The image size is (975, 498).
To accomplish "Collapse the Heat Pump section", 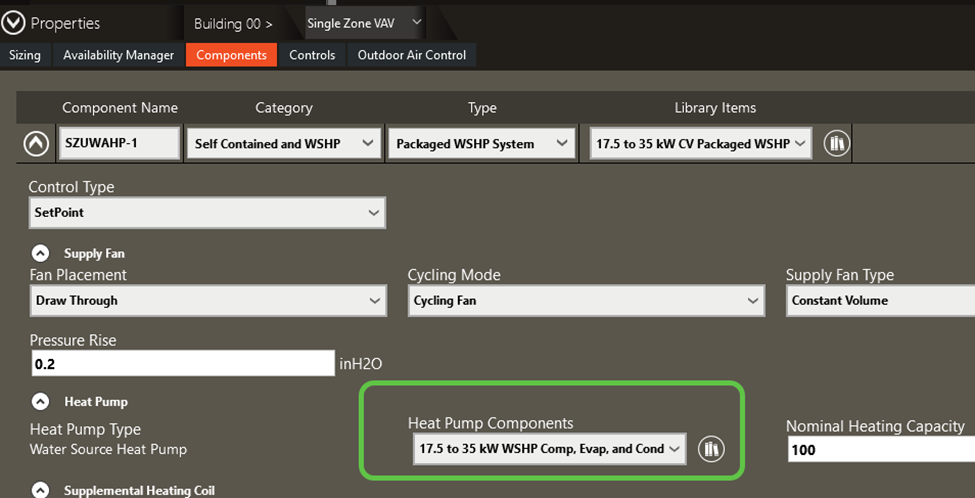I will (40, 401).
